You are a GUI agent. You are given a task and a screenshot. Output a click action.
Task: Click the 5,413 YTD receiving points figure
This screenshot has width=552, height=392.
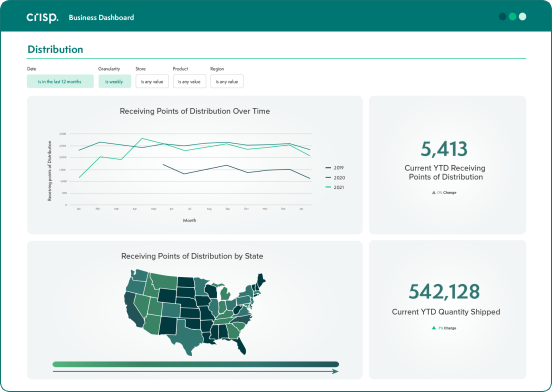(444, 149)
